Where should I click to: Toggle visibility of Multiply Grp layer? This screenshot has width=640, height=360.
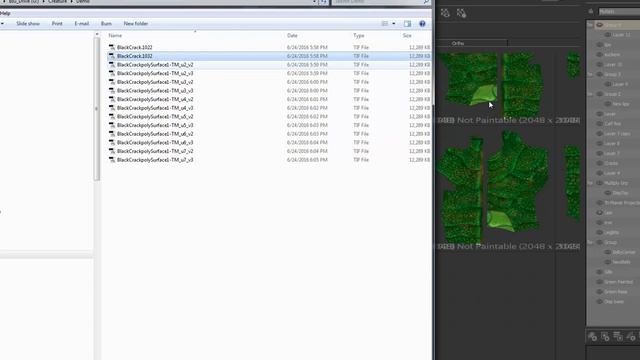(x=600, y=183)
